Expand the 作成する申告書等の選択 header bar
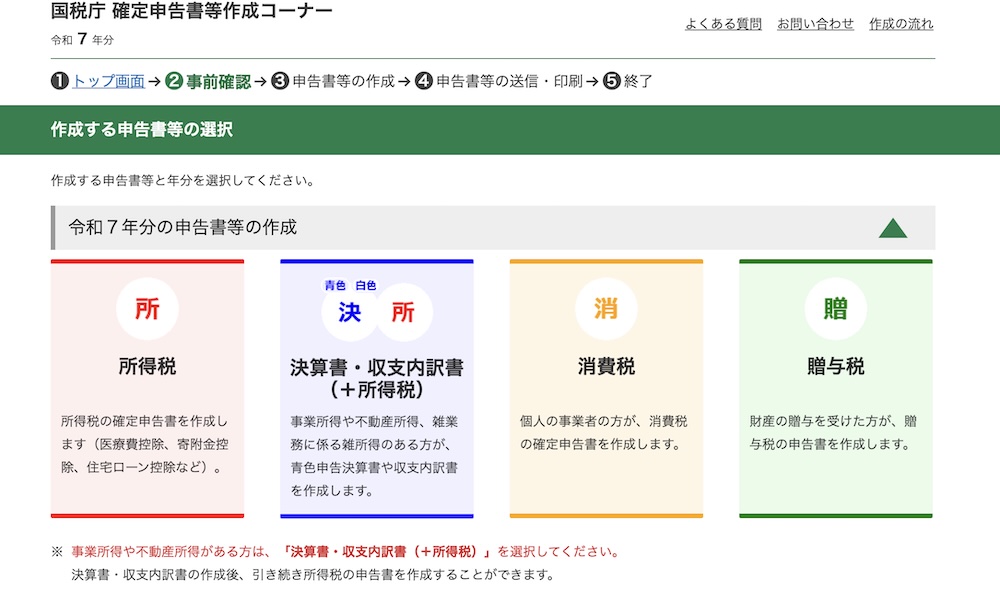Viewport: 1000px width, 603px height. (140, 130)
